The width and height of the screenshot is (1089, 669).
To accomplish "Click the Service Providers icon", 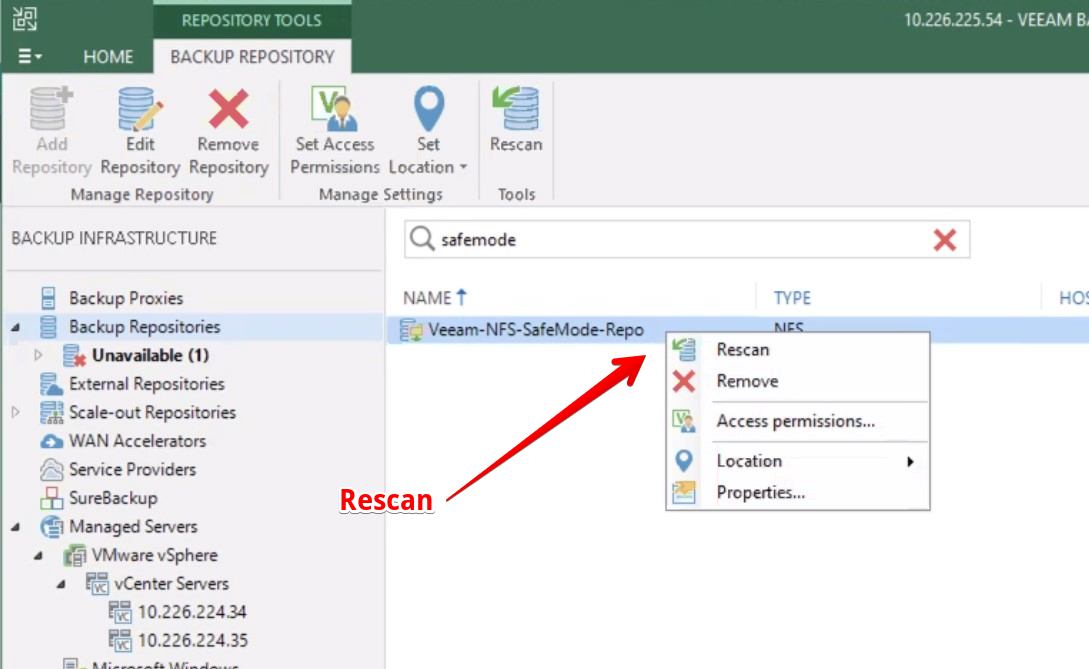I will 51,470.
